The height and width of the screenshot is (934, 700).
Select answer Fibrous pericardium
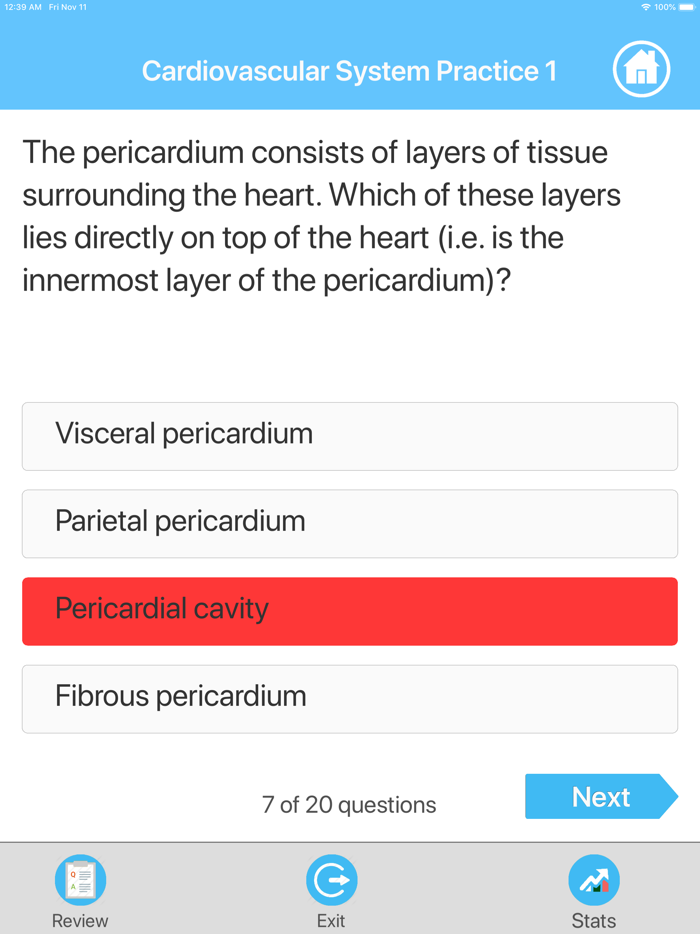pos(349,698)
